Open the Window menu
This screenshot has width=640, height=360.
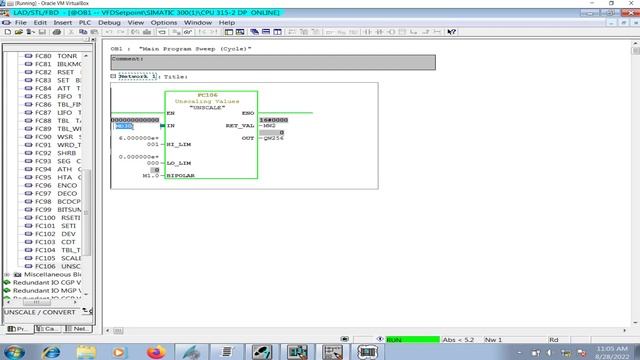pyautogui.click(x=198, y=22)
